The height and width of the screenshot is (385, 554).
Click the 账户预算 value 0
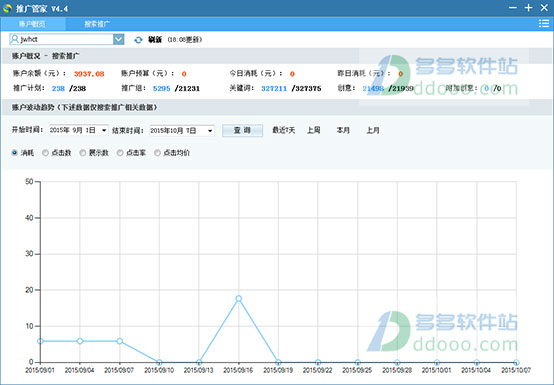pyautogui.click(x=184, y=74)
